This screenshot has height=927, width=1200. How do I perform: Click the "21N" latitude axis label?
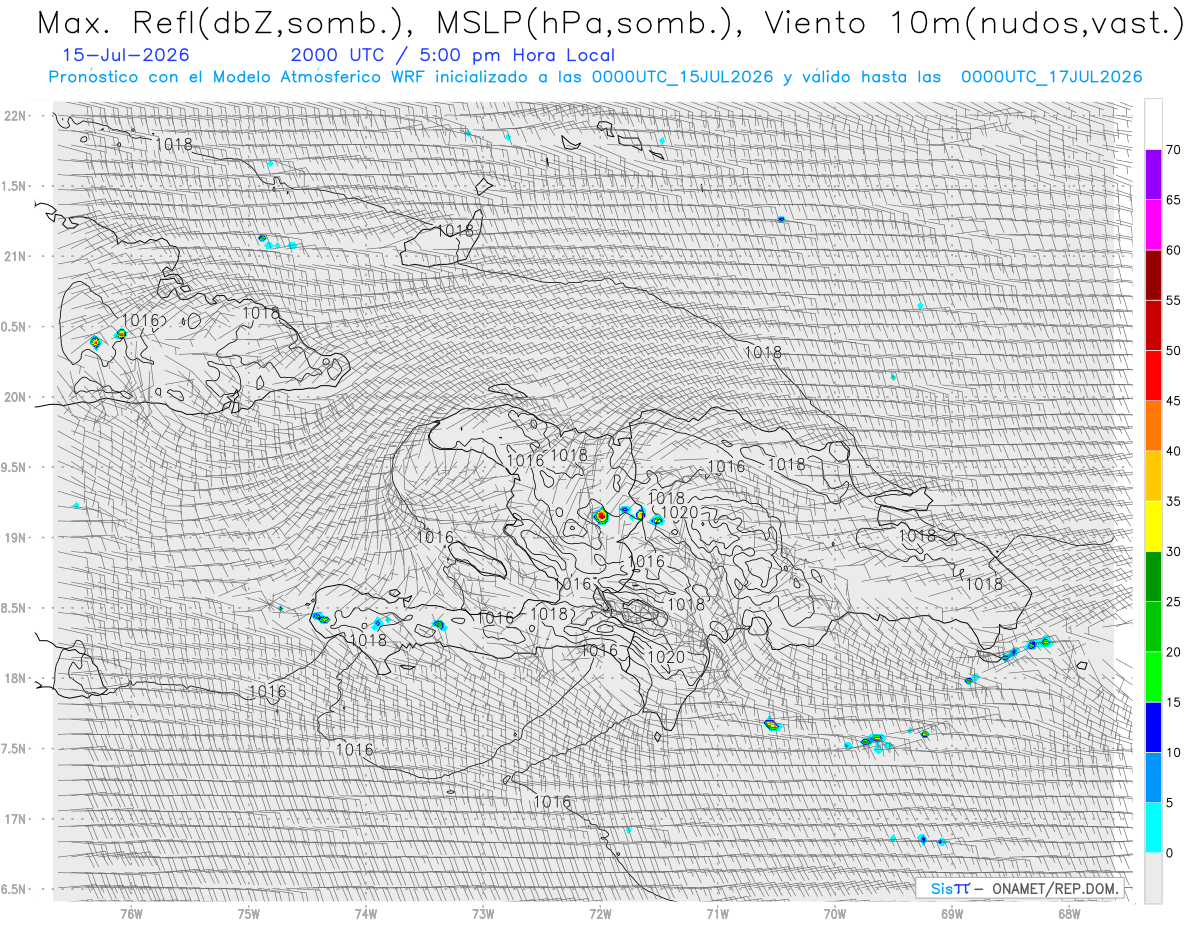tap(16, 256)
